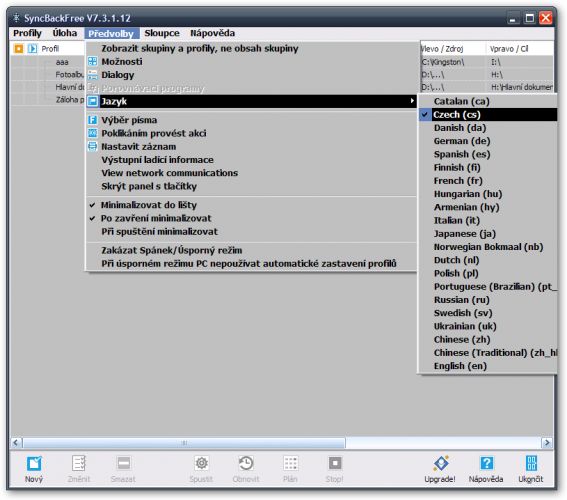Choose Italian (it) language
The height and width of the screenshot is (500, 567).
point(487,220)
